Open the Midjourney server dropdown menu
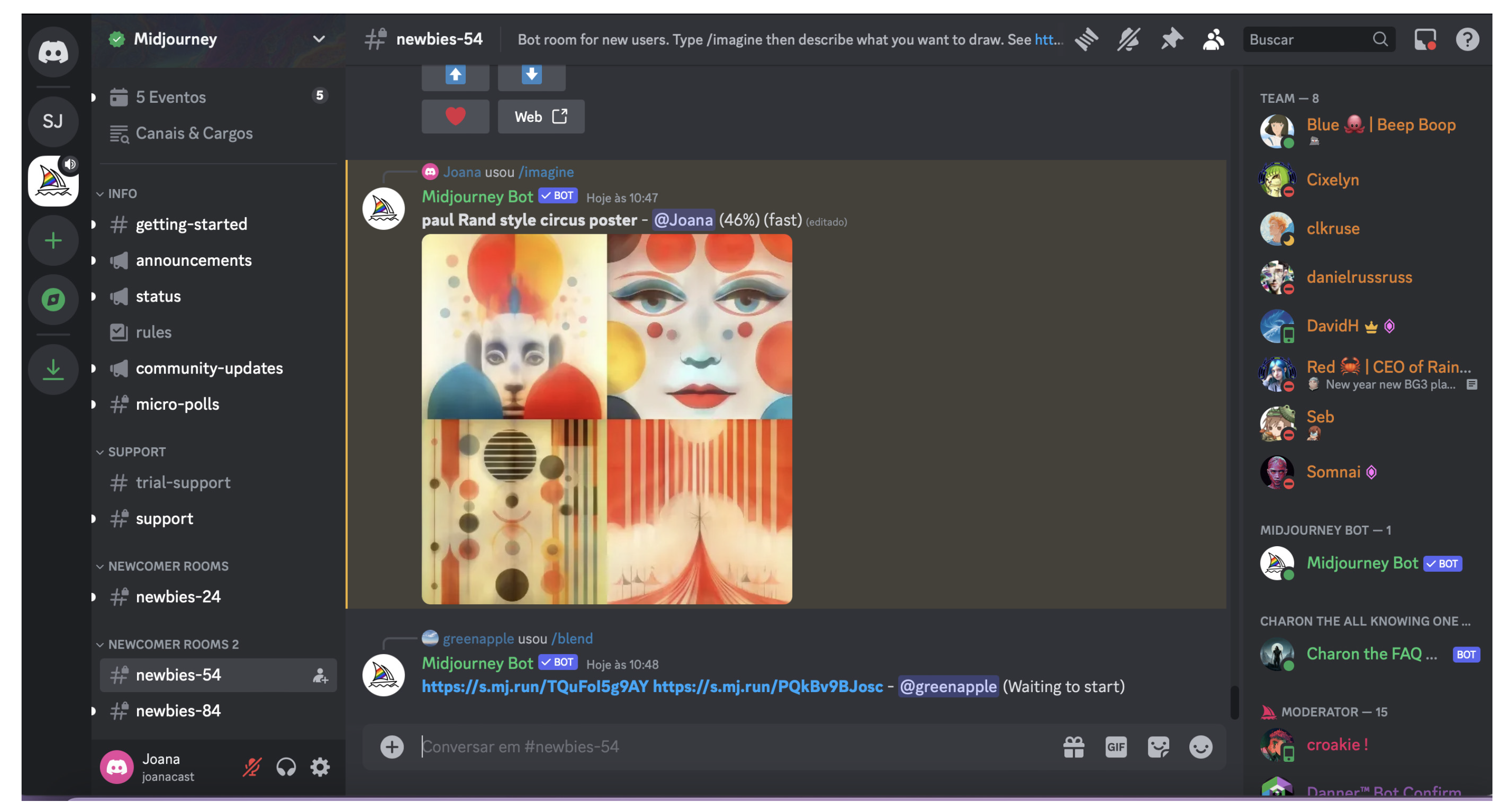Screen dimensions: 1507x812 (x=319, y=39)
